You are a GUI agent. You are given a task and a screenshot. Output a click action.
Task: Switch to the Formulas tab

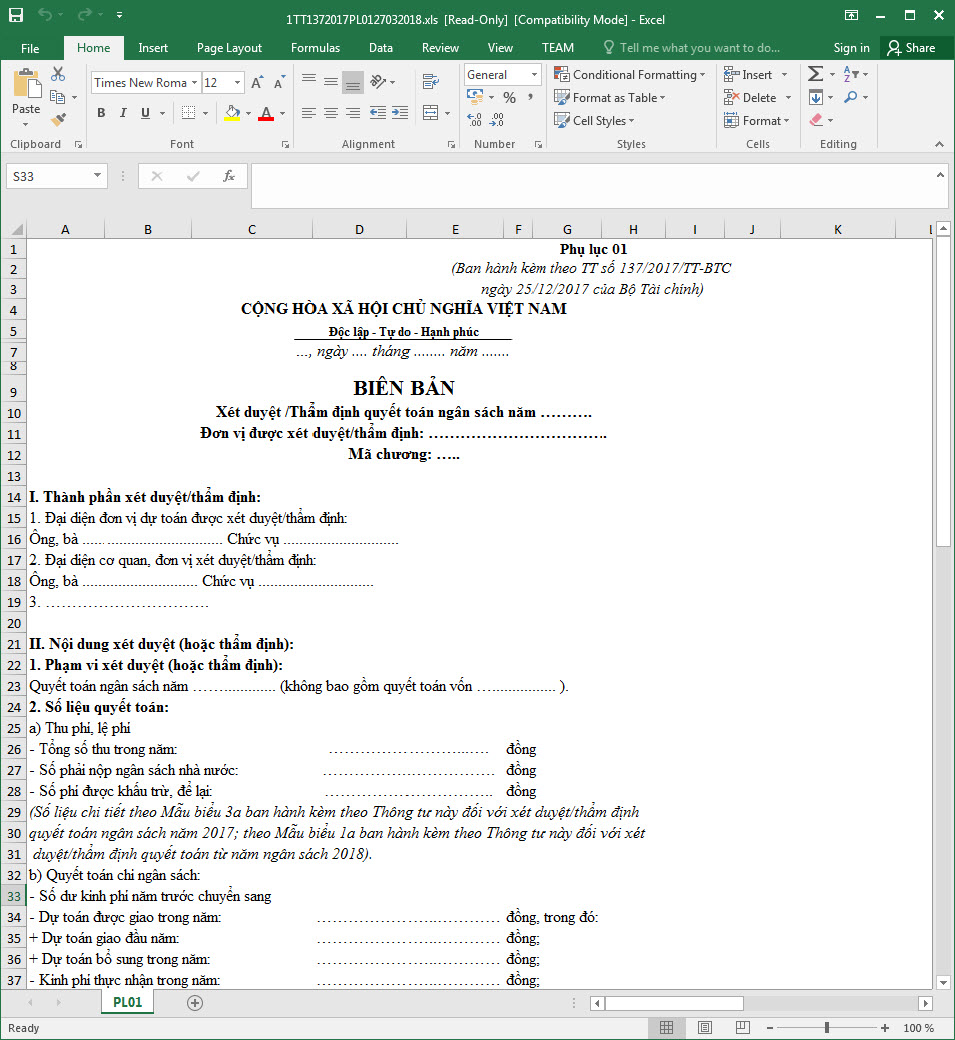(316, 48)
